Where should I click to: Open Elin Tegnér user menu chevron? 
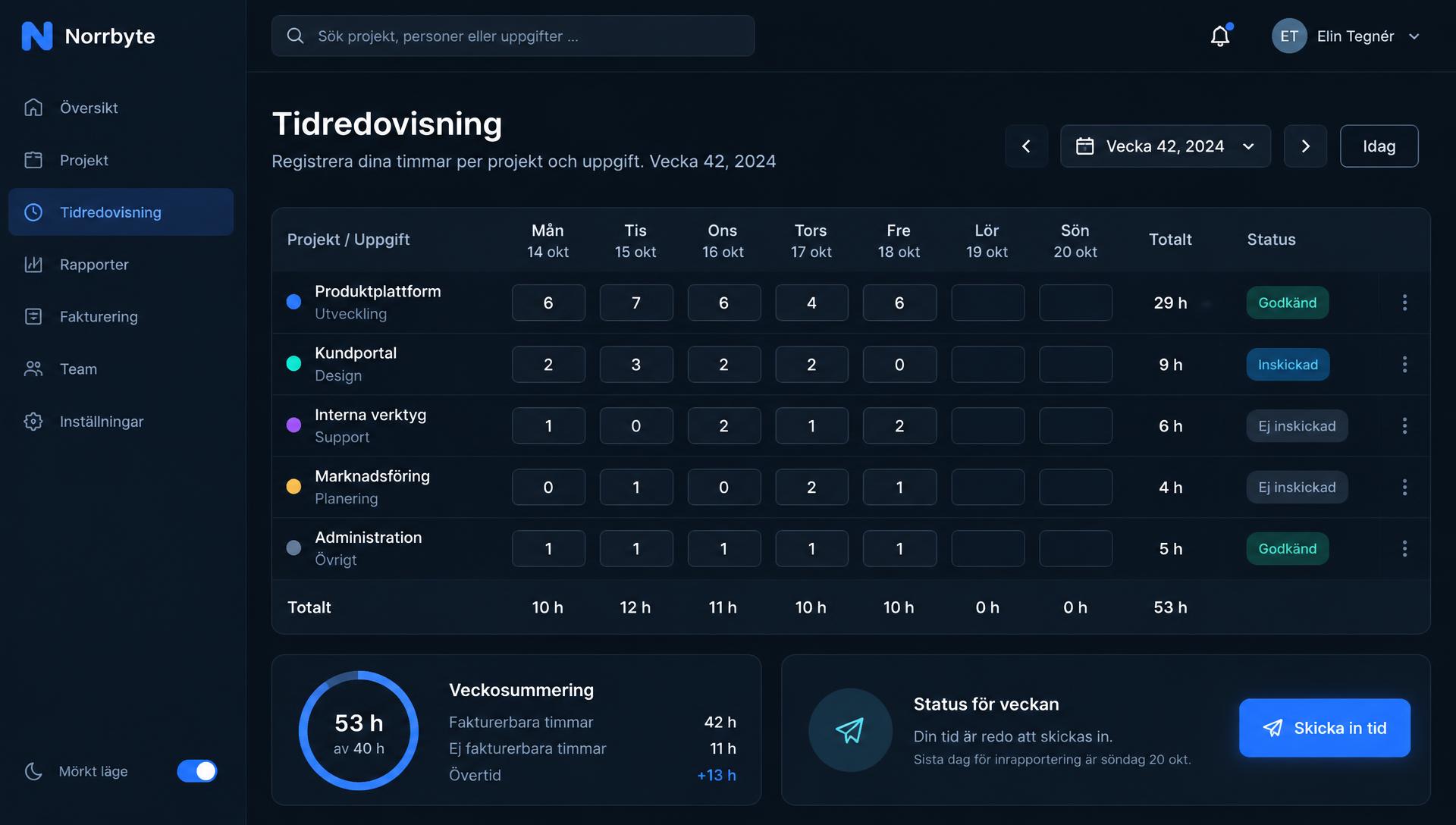[x=1414, y=36]
